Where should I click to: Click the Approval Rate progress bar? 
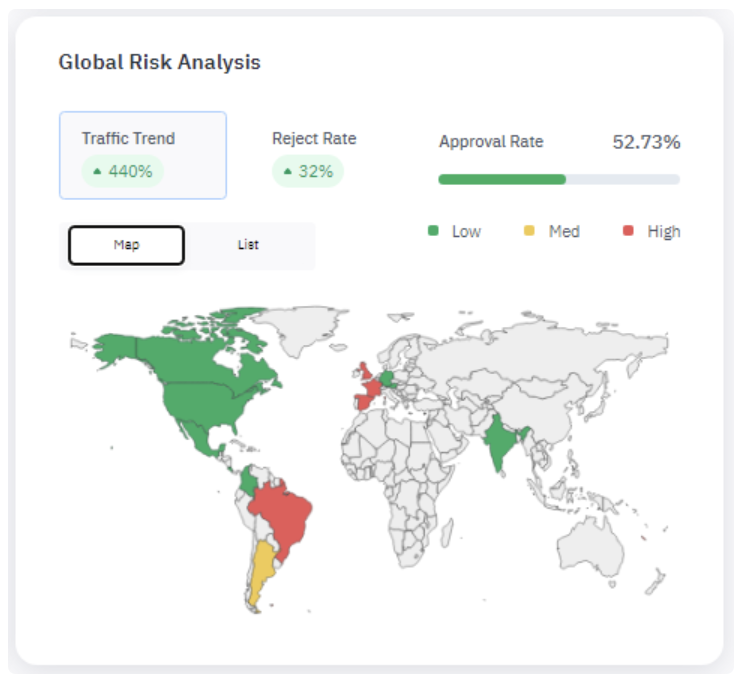point(558,179)
